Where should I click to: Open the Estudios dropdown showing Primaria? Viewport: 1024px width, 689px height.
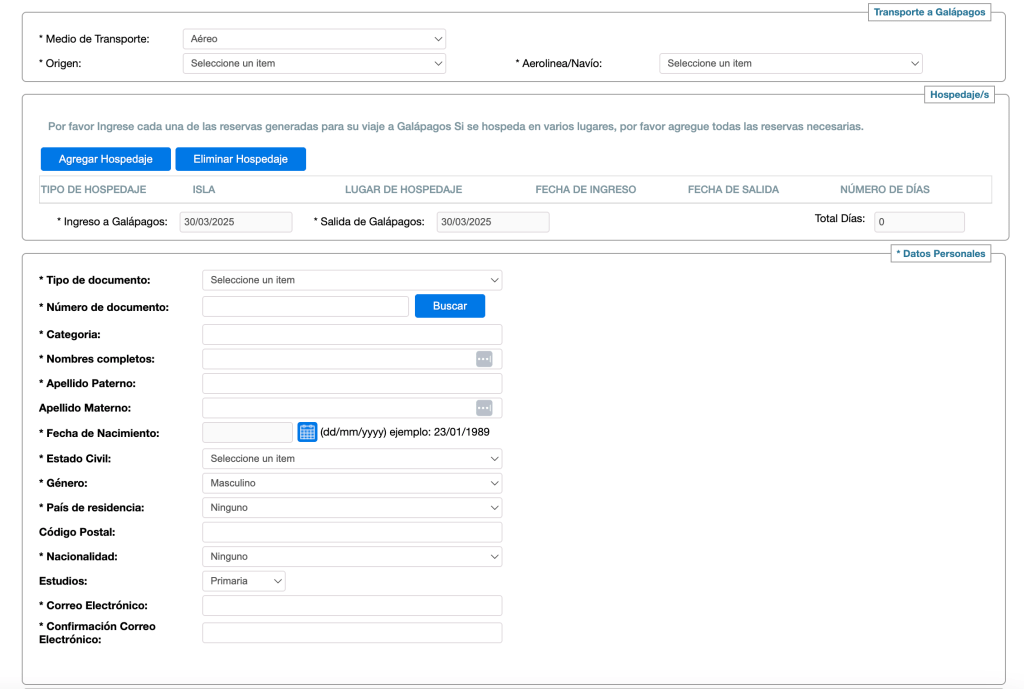(x=244, y=581)
